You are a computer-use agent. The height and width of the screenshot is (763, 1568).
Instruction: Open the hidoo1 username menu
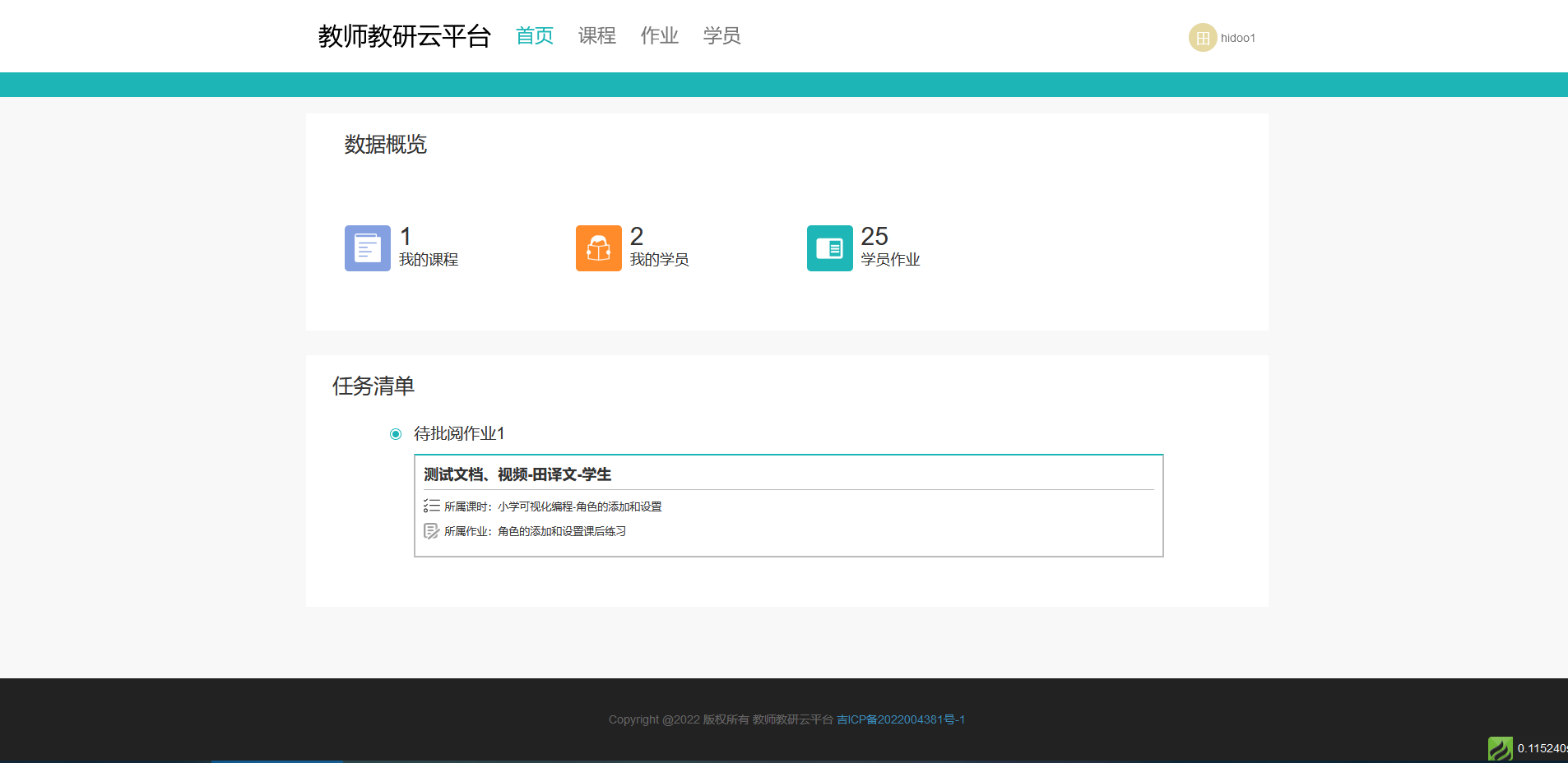pos(1237,38)
